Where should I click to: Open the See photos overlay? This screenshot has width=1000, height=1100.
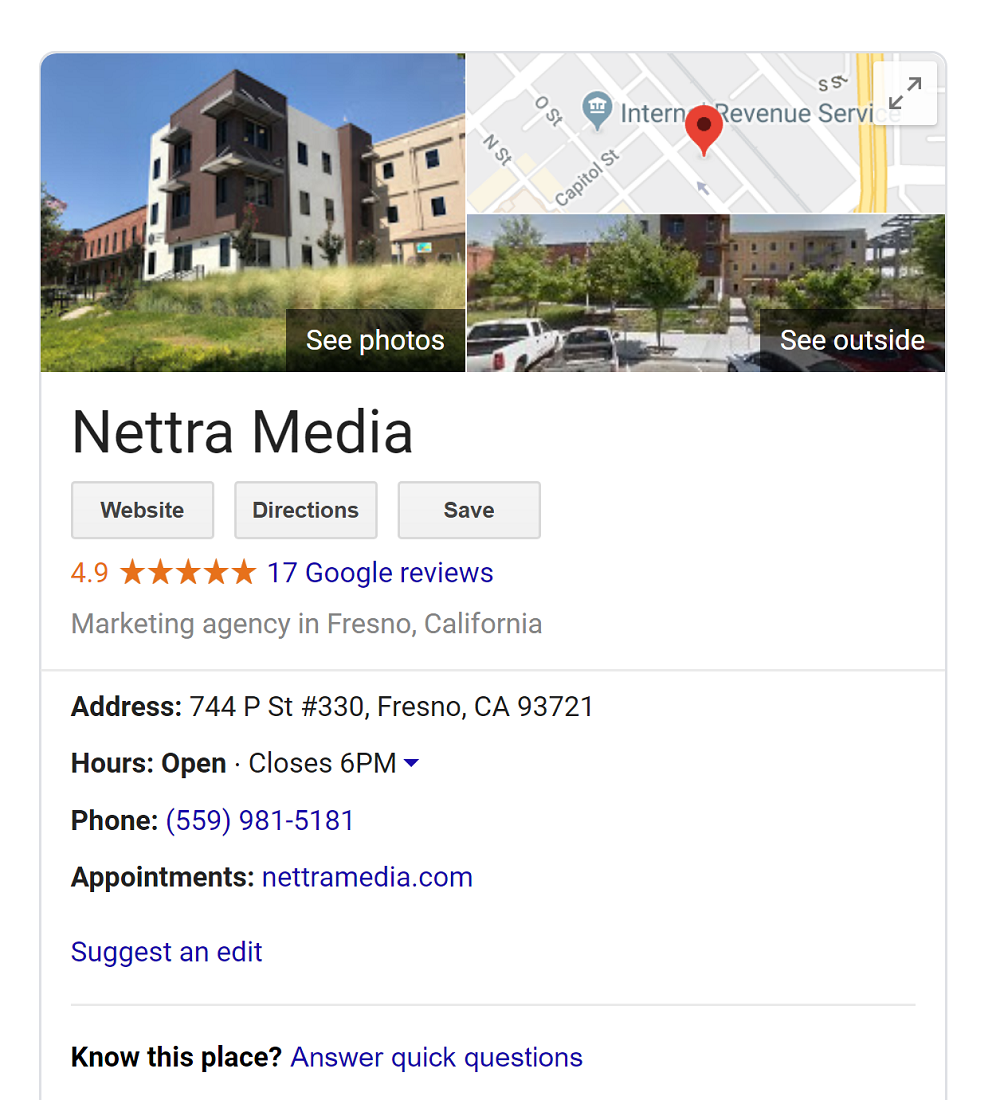(x=375, y=340)
